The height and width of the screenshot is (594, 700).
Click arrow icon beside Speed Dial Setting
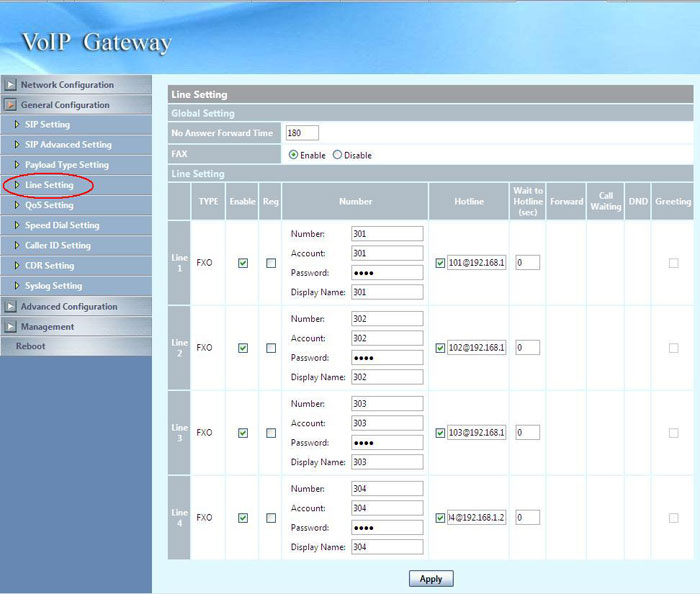[x=16, y=226]
